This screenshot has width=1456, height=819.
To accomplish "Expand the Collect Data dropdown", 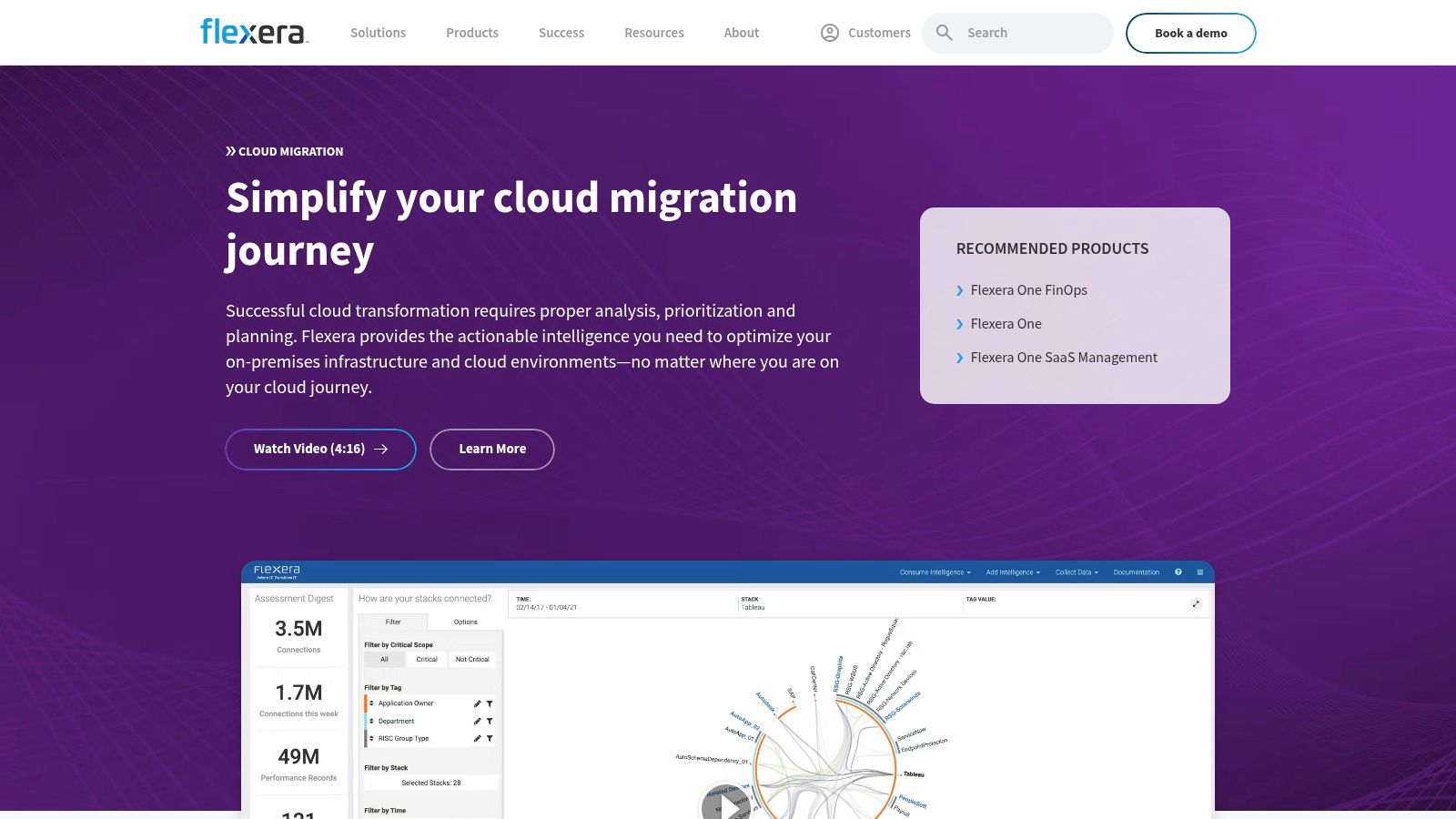I will 1077,572.
